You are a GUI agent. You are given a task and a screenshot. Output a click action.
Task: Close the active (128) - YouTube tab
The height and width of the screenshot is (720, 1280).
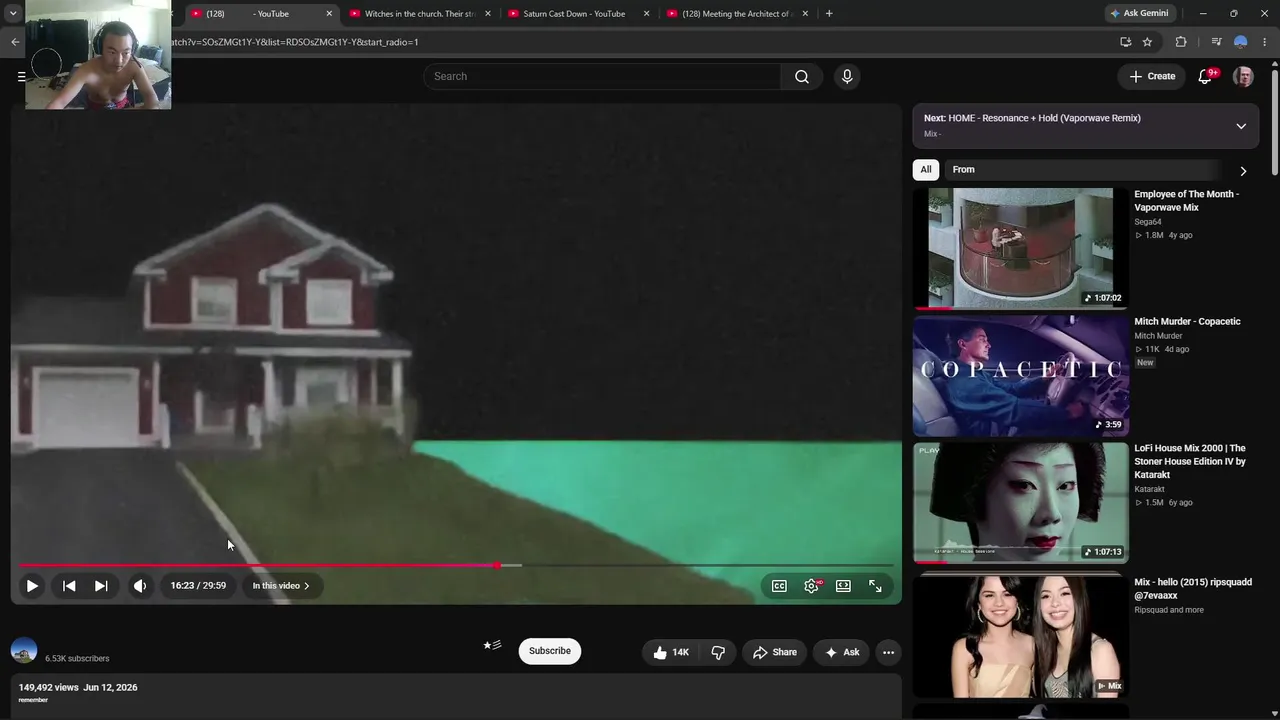pyautogui.click(x=329, y=14)
